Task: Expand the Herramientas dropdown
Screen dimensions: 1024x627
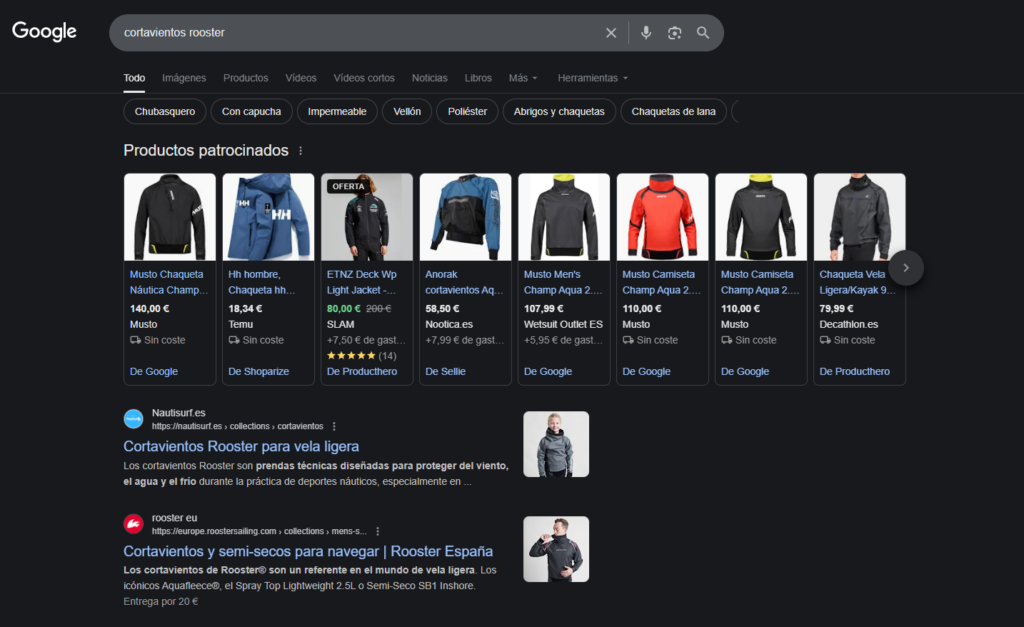Action: coord(592,78)
